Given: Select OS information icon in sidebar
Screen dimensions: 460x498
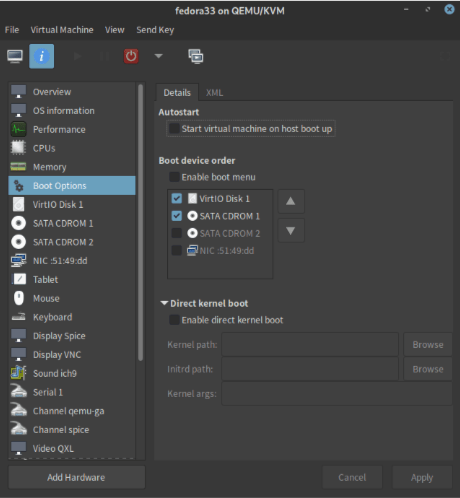Looking at the screenshot, I should coord(19,111).
